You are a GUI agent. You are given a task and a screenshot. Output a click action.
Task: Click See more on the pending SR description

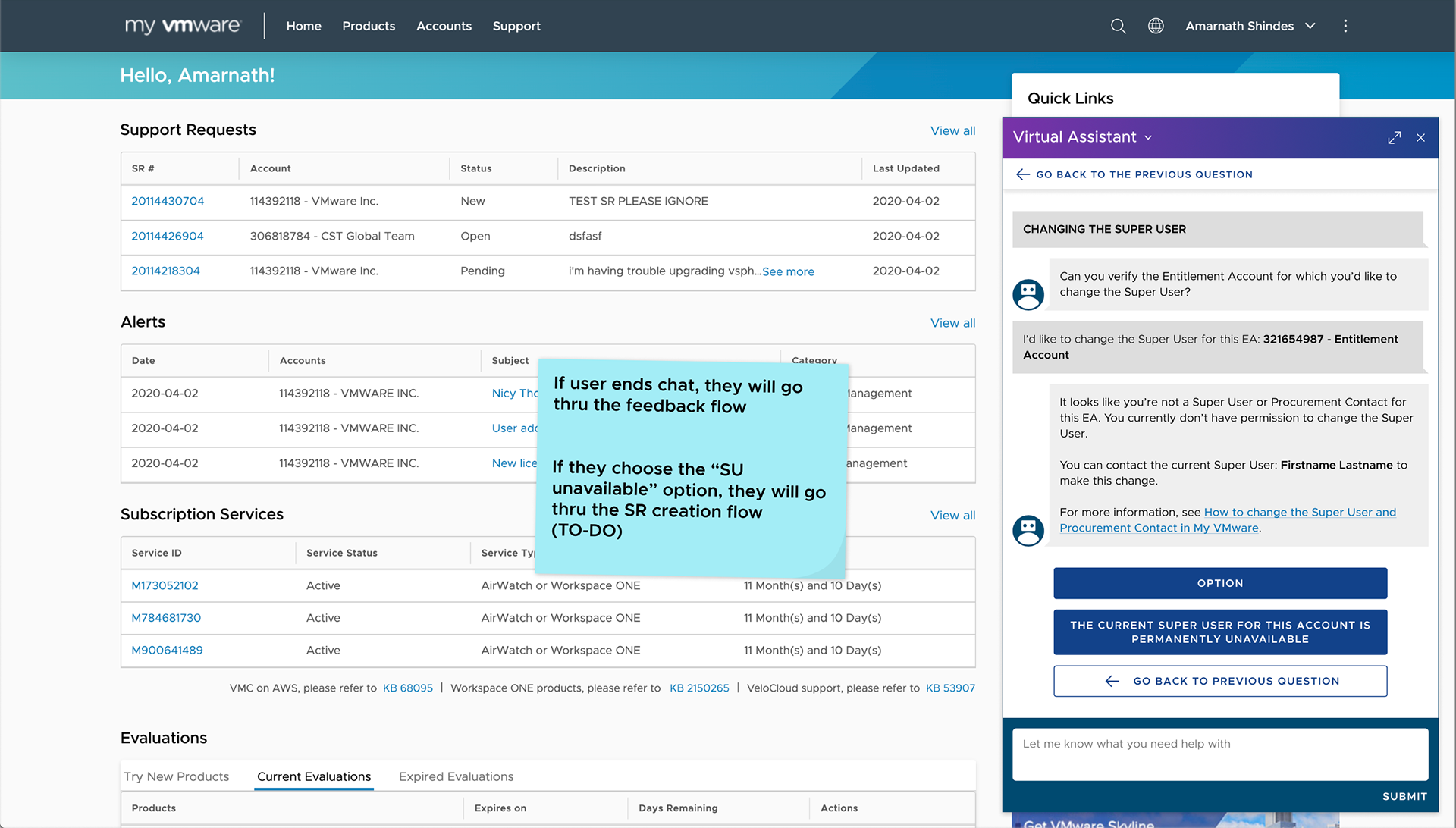788,271
